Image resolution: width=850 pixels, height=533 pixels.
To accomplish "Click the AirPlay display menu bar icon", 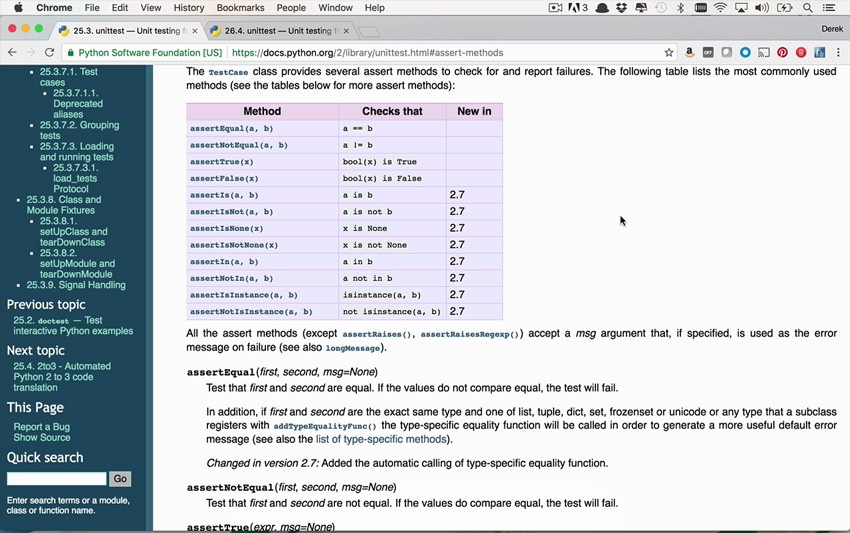I will 741,8.
